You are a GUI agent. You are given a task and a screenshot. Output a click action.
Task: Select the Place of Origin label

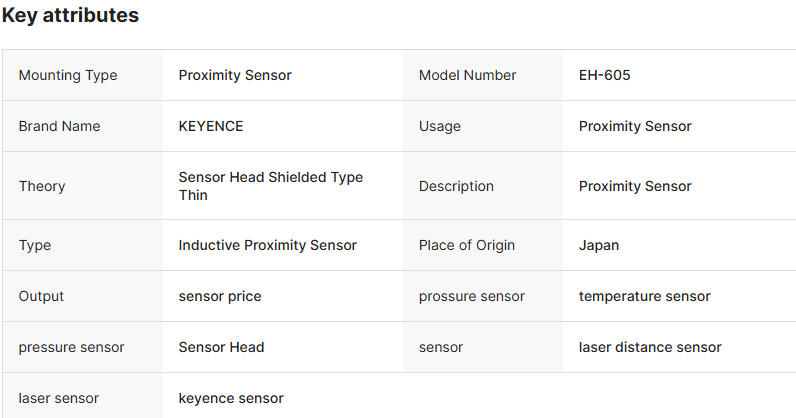[x=467, y=245]
